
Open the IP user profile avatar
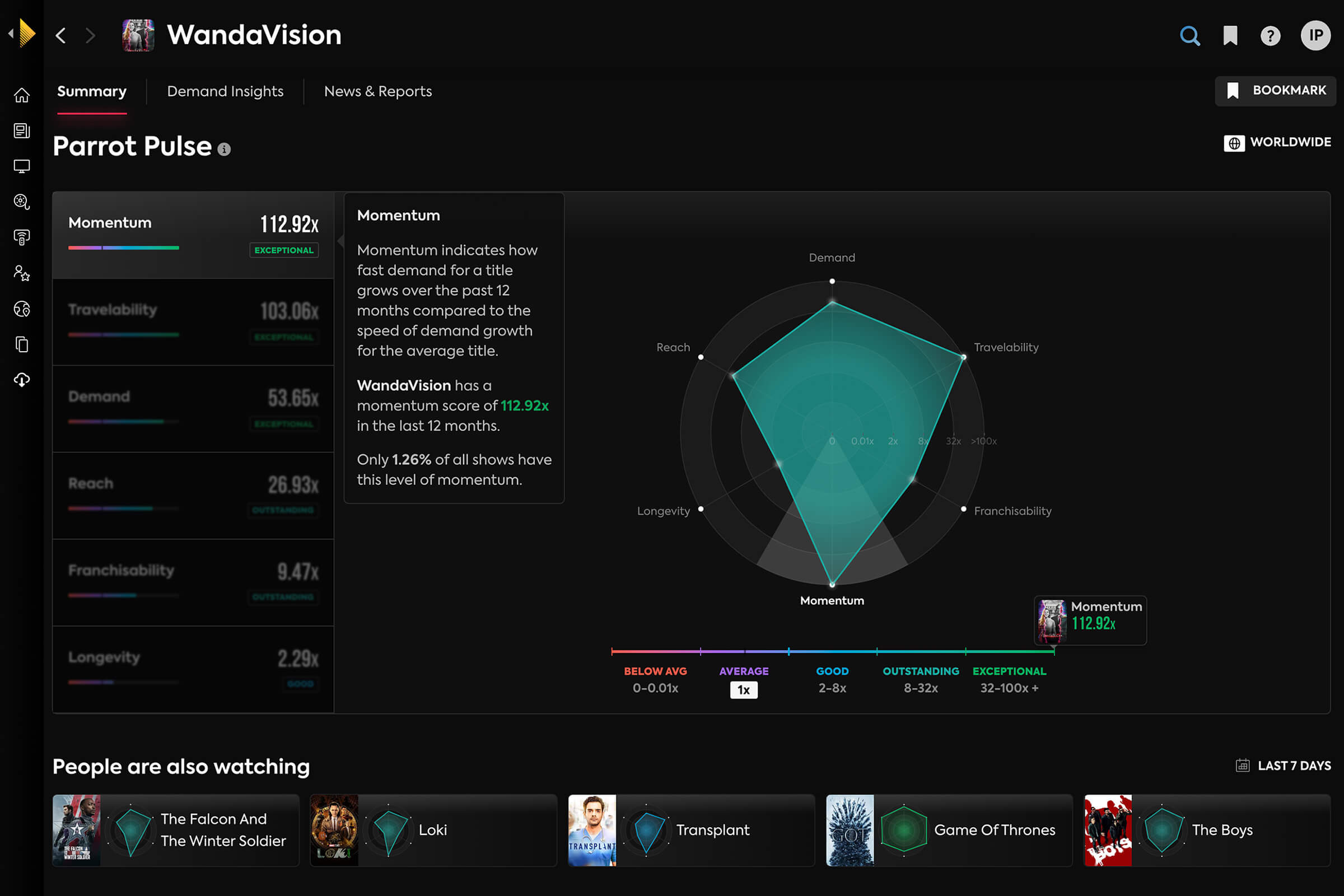pyautogui.click(x=1315, y=35)
